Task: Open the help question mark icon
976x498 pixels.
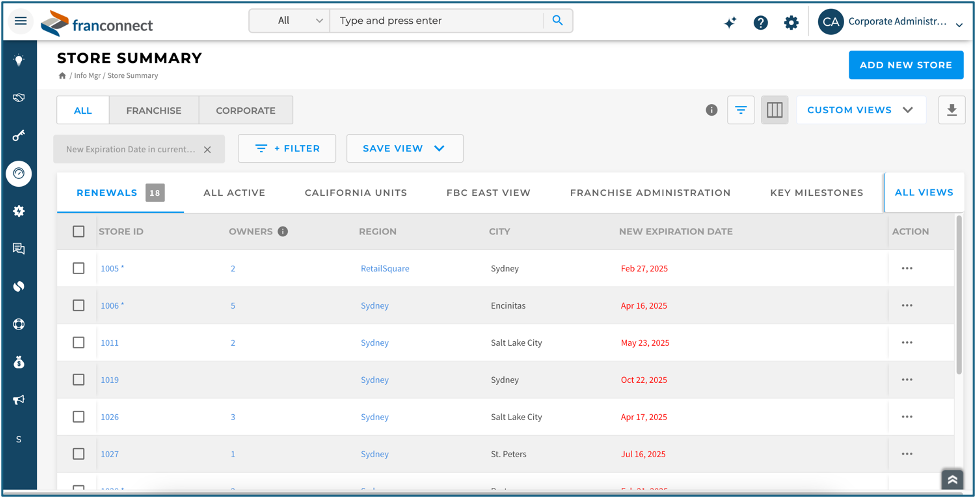Action: coord(761,23)
